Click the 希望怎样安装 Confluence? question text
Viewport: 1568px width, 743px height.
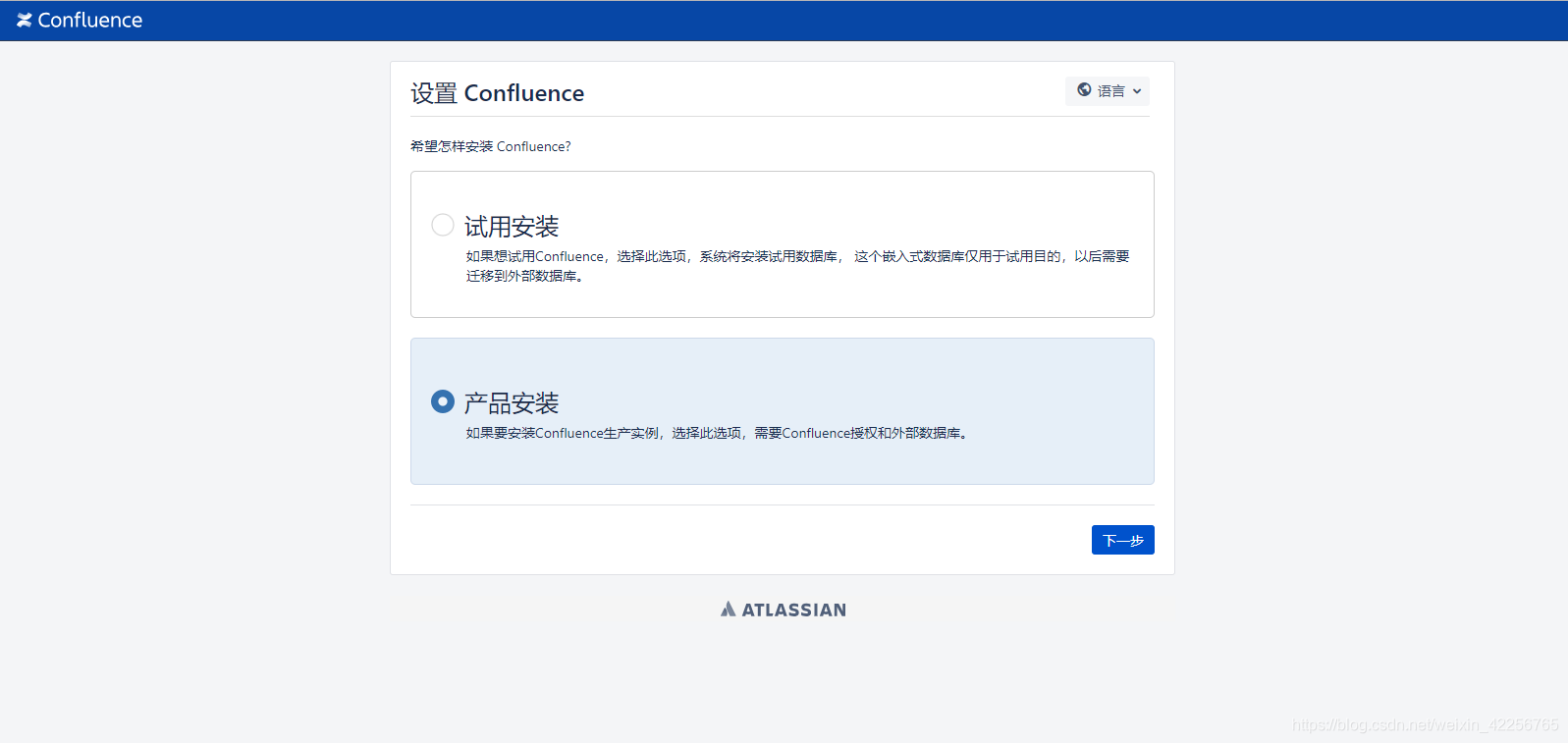490,146
